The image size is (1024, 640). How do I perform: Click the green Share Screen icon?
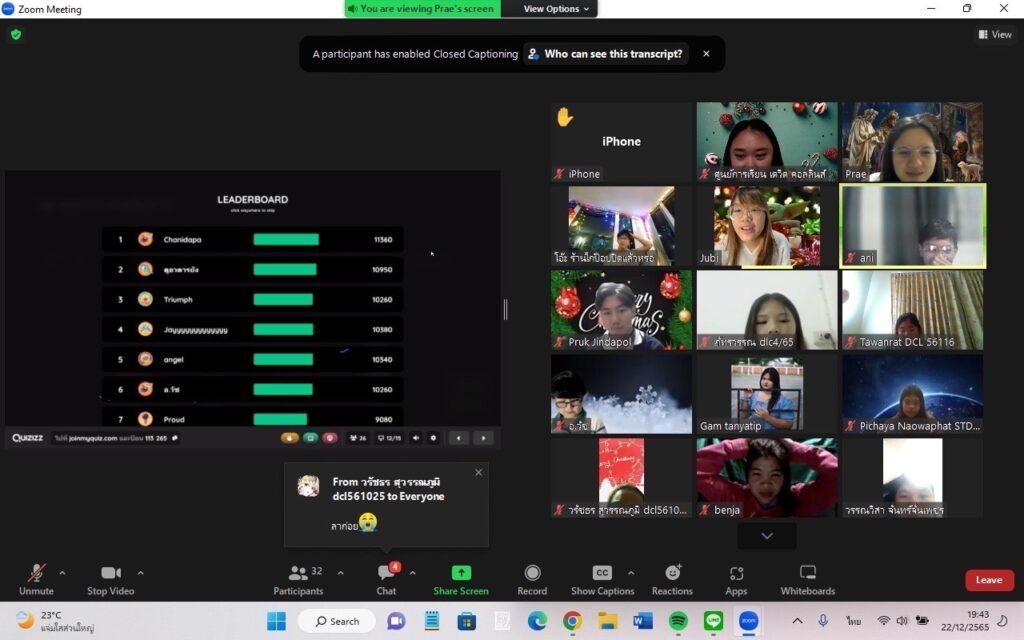[461, 573]
